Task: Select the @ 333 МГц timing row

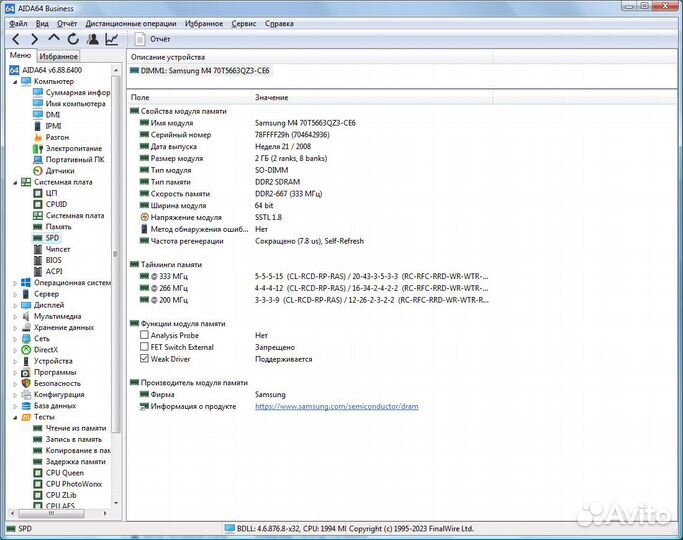Action: tap(314, 276)
